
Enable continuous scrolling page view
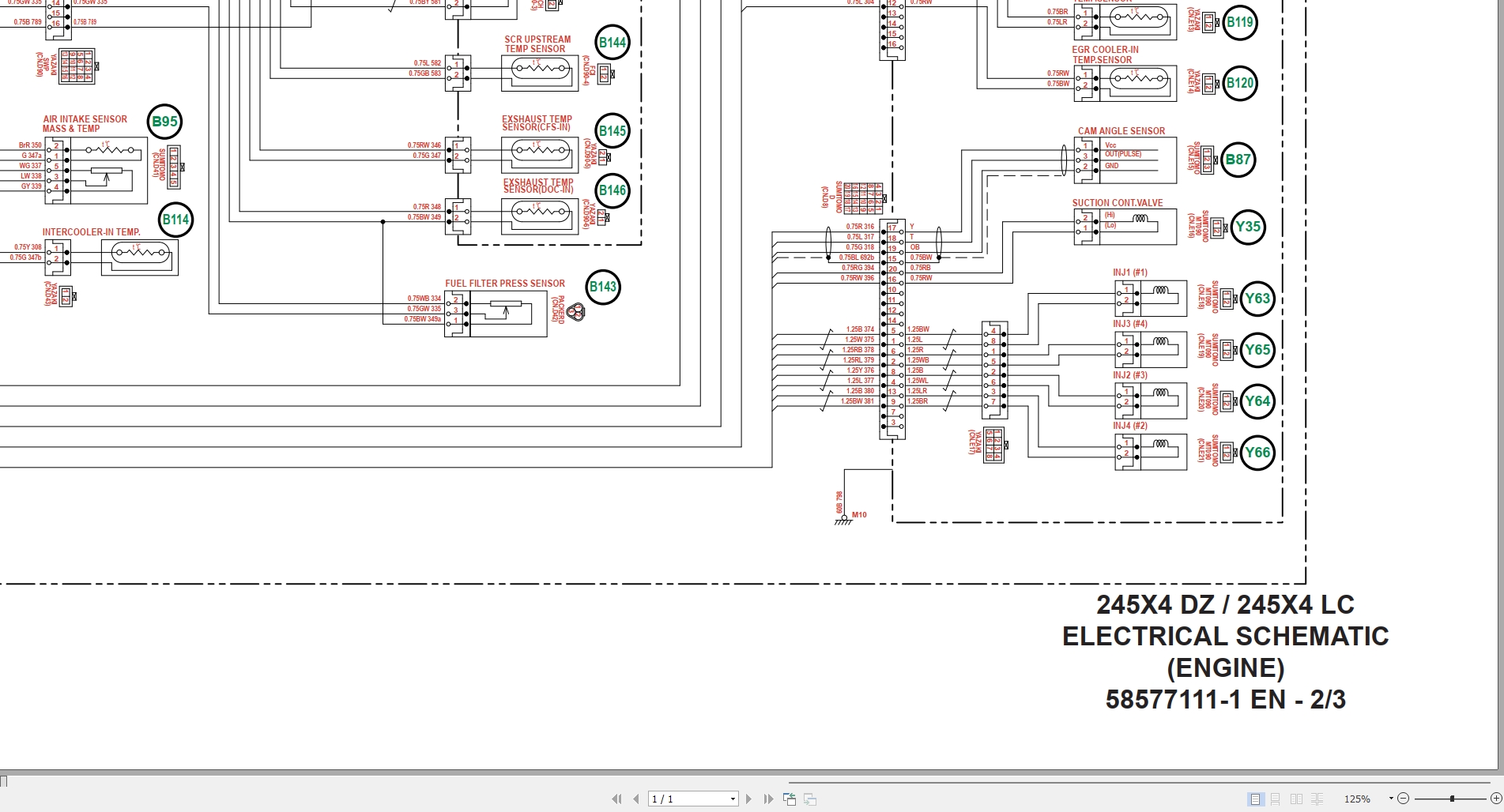tap(1276, 799)
